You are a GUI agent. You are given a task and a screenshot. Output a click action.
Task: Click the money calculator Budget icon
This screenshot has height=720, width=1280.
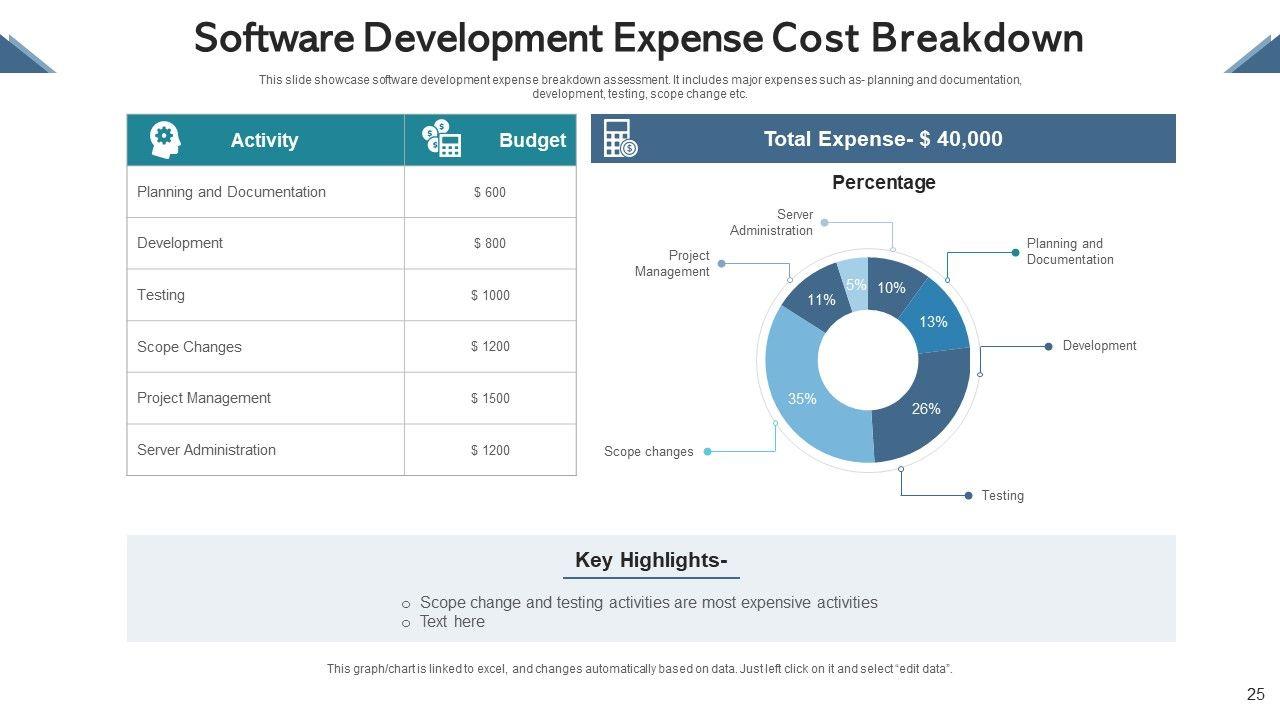coord(442,140)
